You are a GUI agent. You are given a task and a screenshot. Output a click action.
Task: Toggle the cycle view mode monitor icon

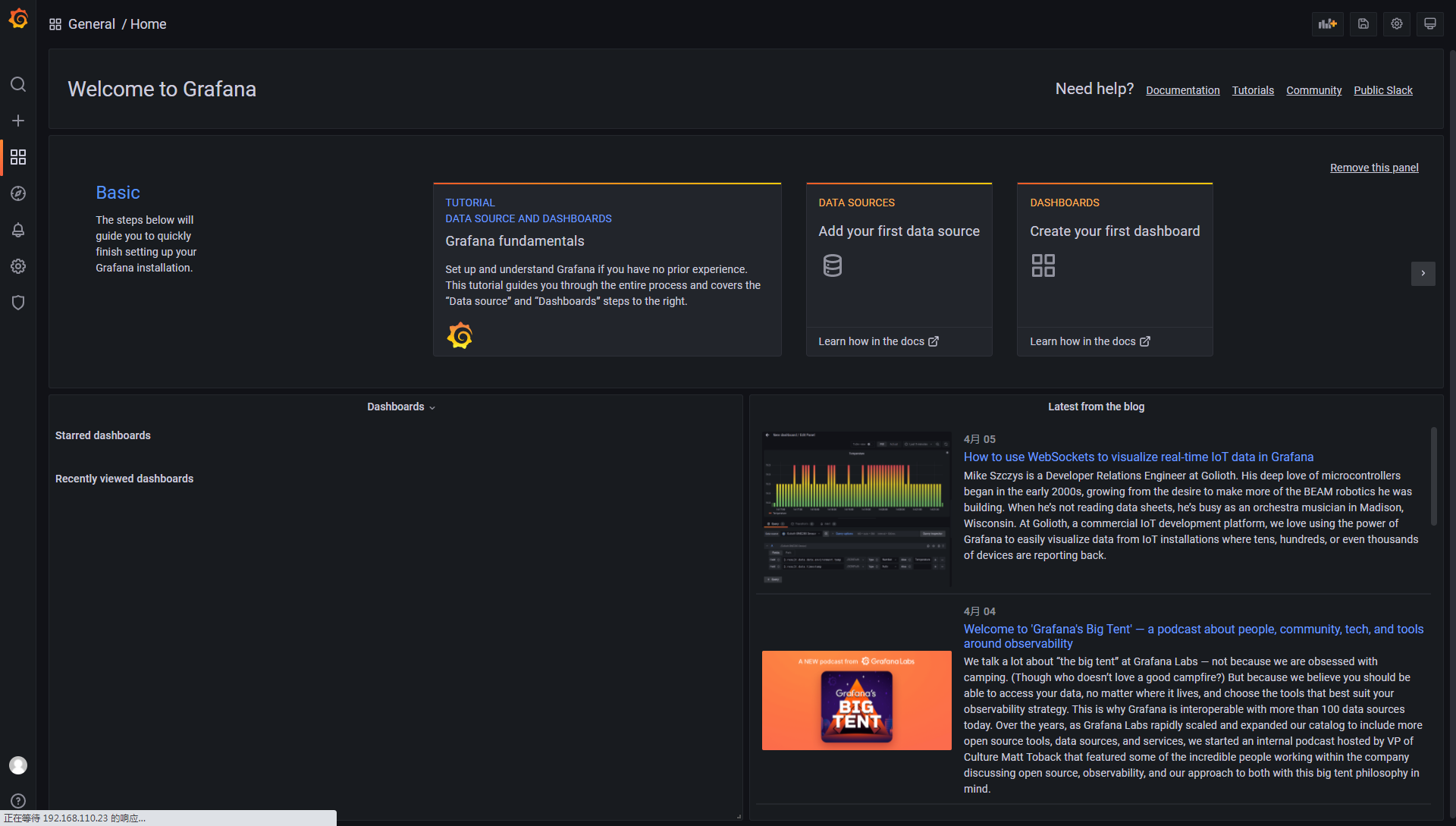pyautogui.click(x=1429, y=24)
